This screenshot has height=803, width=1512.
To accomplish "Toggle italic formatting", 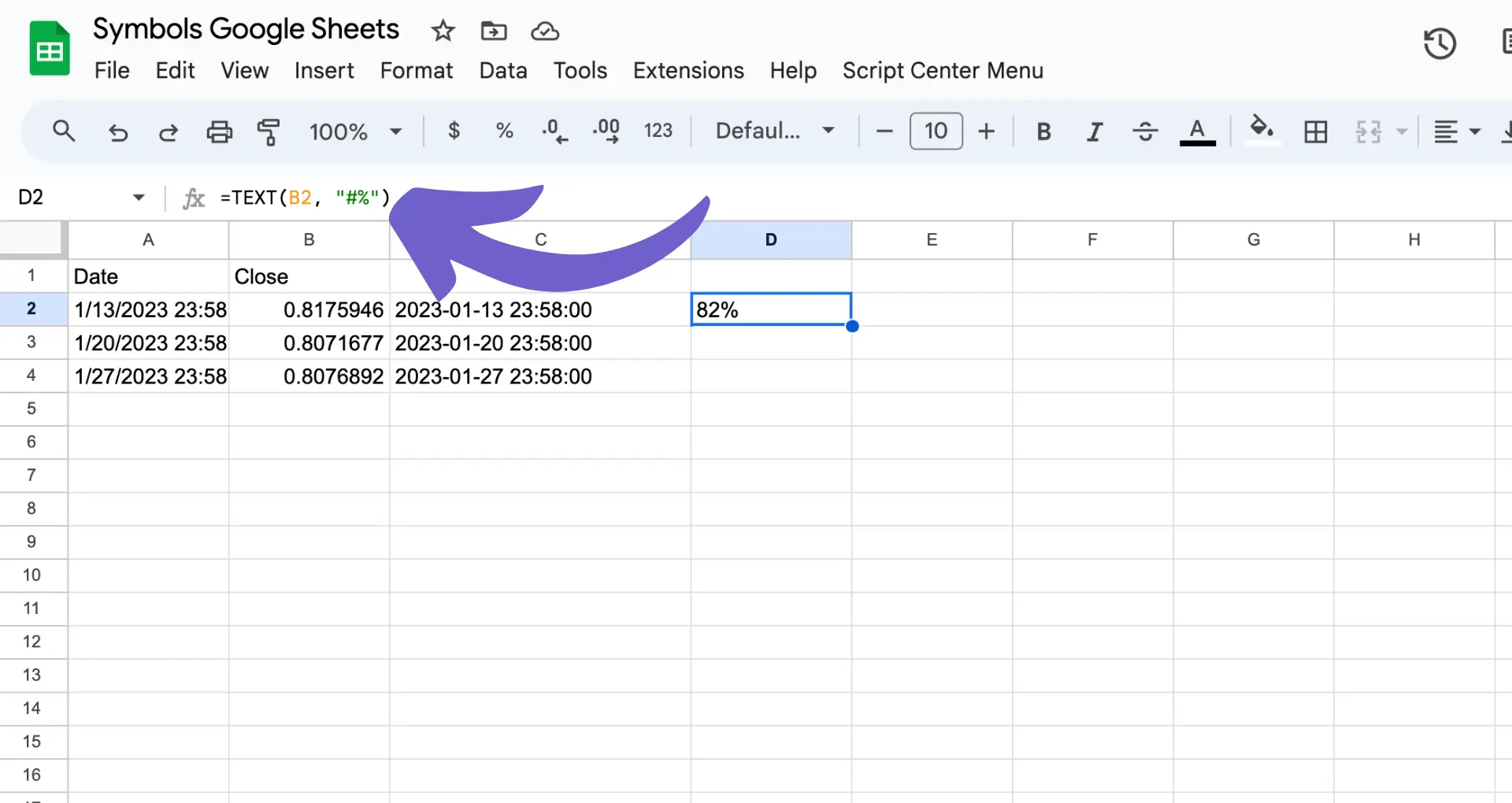I will pos(1095,131).
